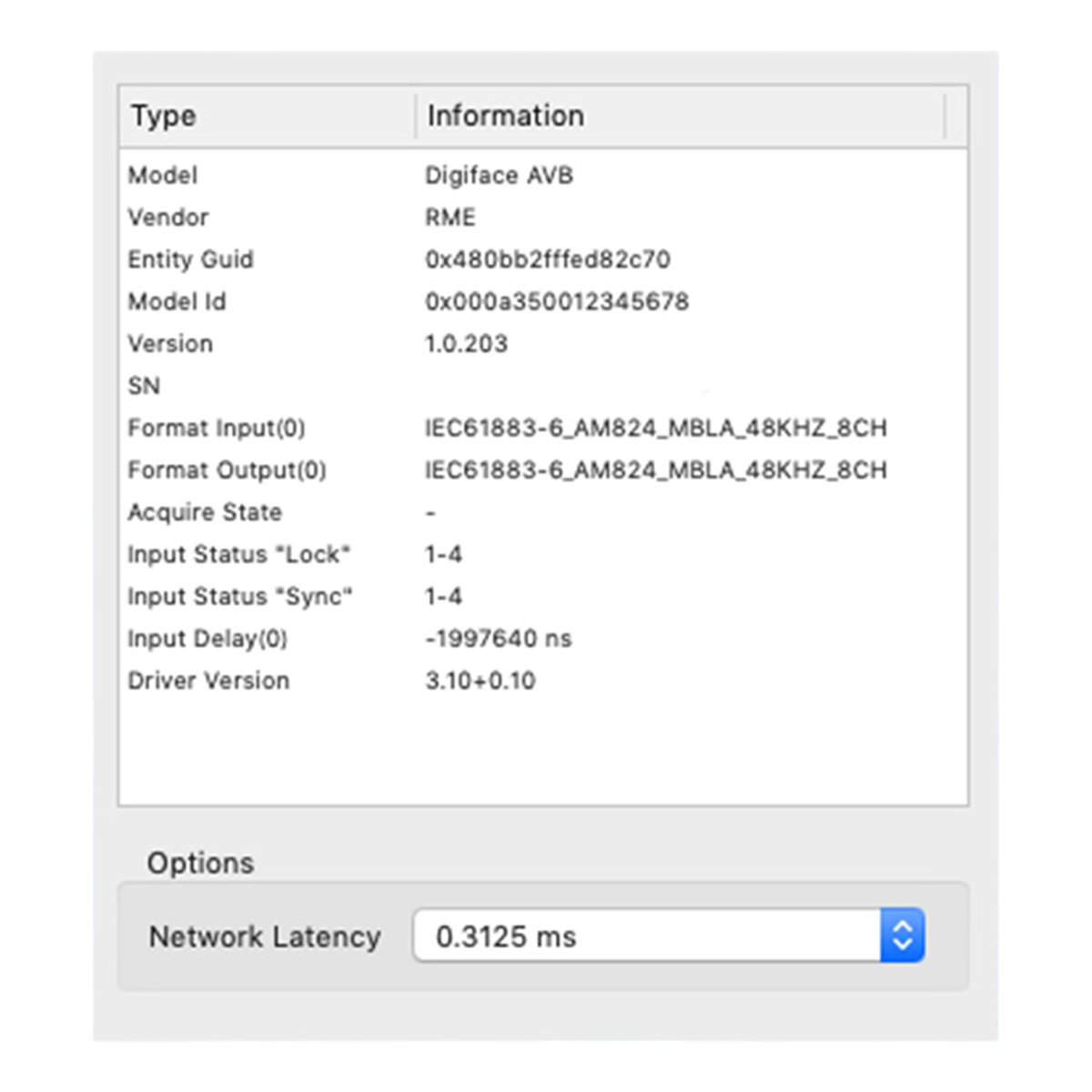Select the SN row
Viewport: 1092px width, 1092px height.
[x=145, y=386]
